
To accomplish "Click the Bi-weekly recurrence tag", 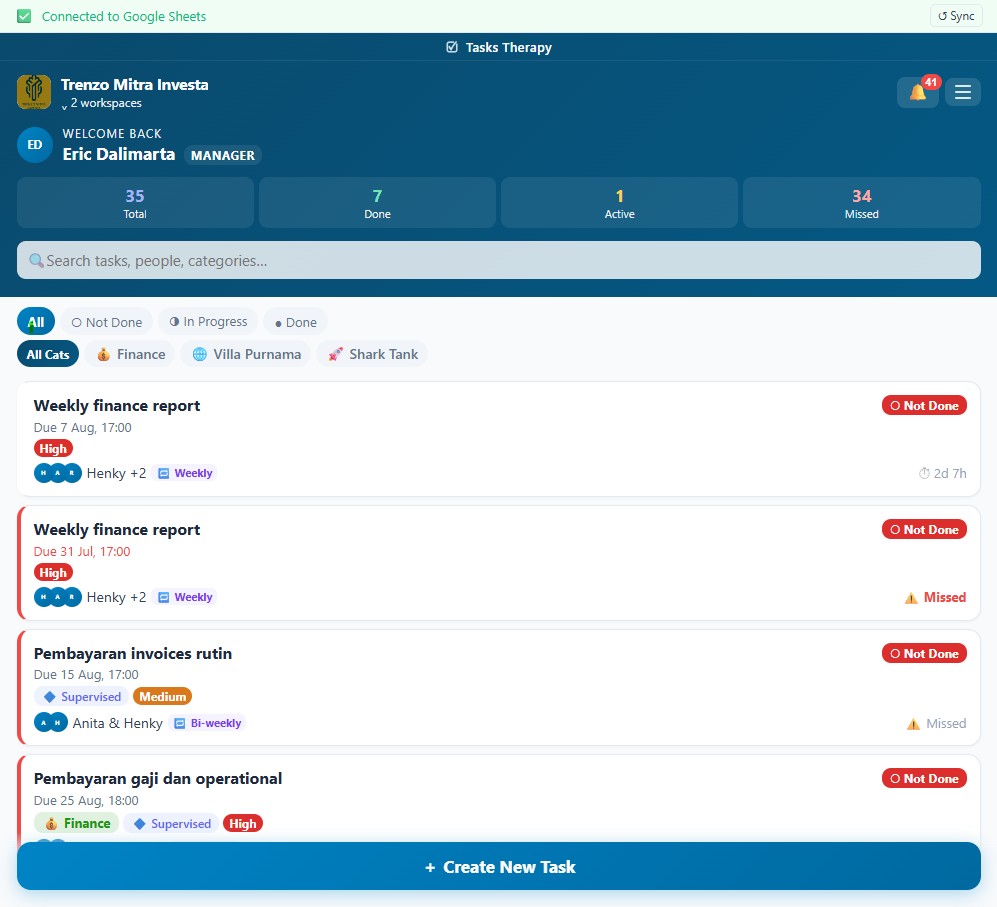I will 207,723.
